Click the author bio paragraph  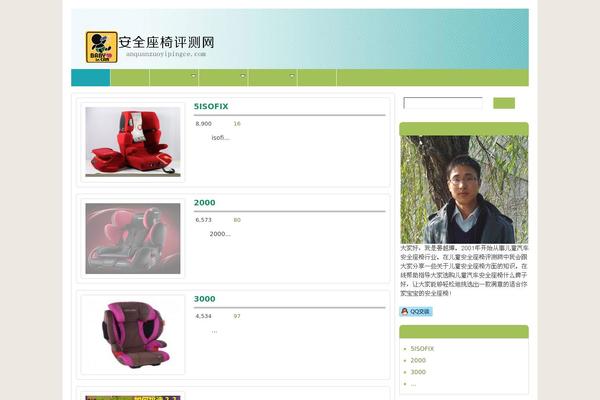(x=464, y=271)
